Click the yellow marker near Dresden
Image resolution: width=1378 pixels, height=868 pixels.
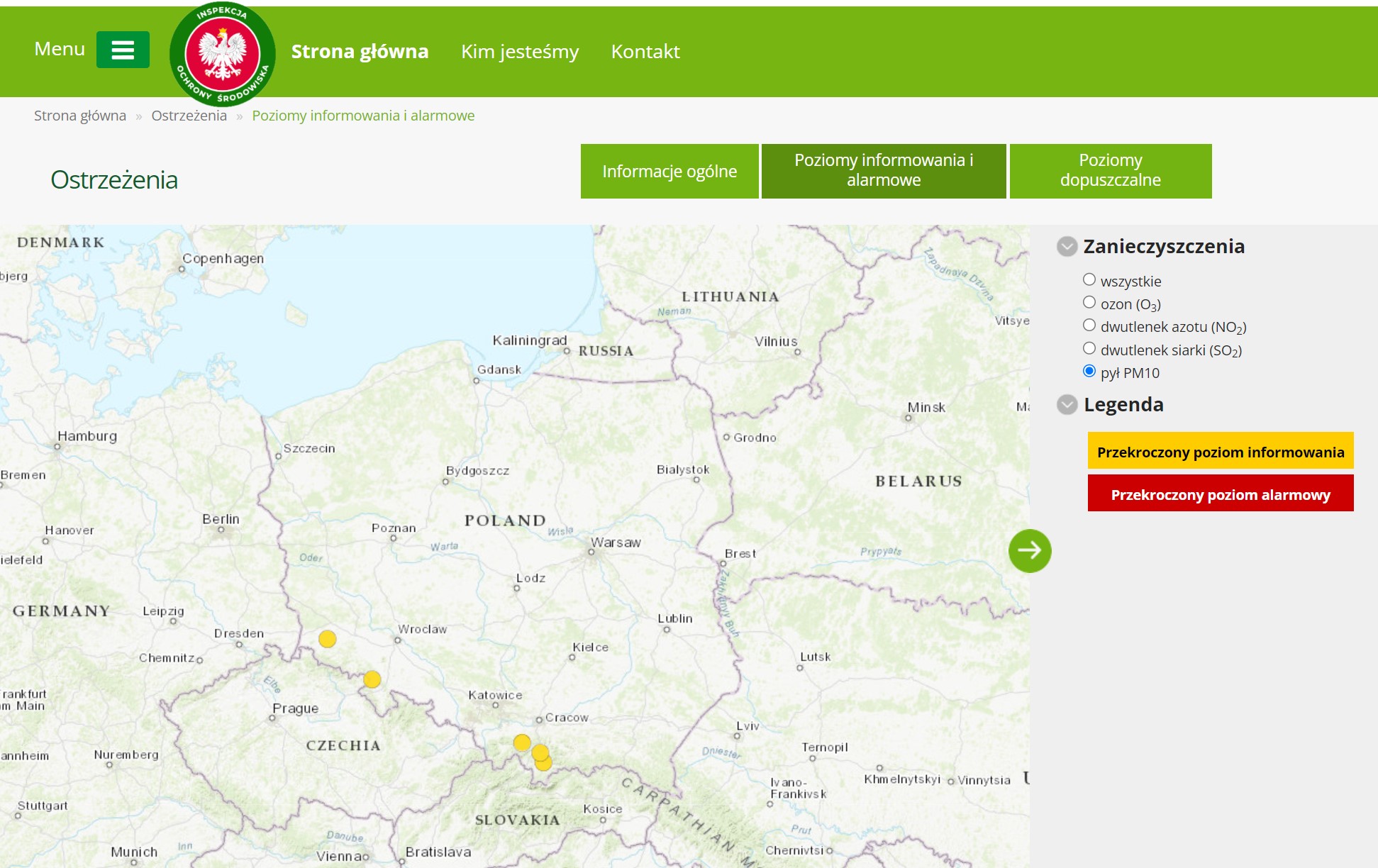click(327, 639)
